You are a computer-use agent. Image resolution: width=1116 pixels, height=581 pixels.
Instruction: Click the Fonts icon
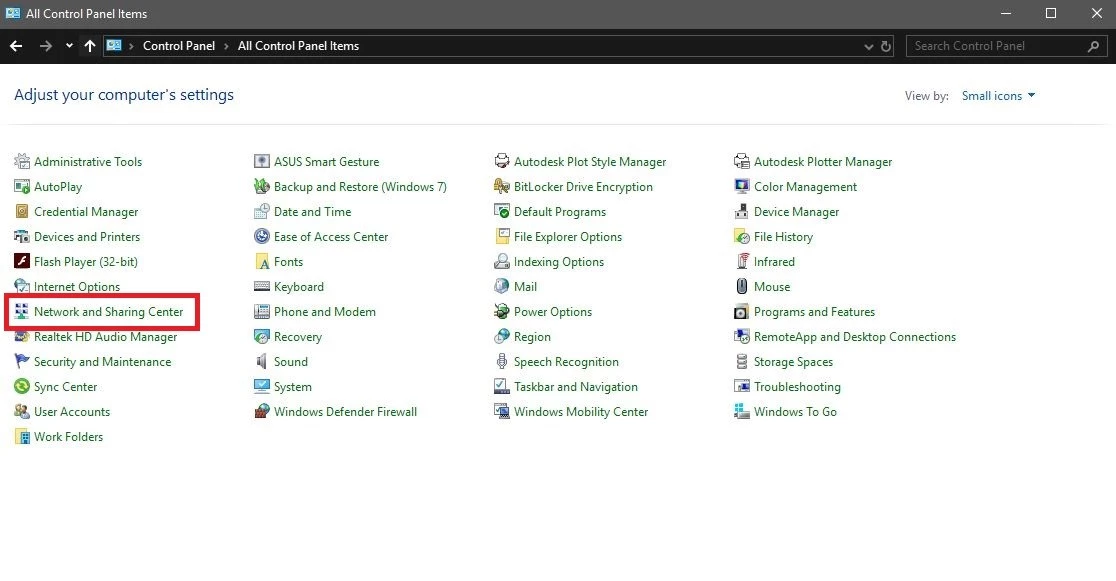click(x=262, y=261)
